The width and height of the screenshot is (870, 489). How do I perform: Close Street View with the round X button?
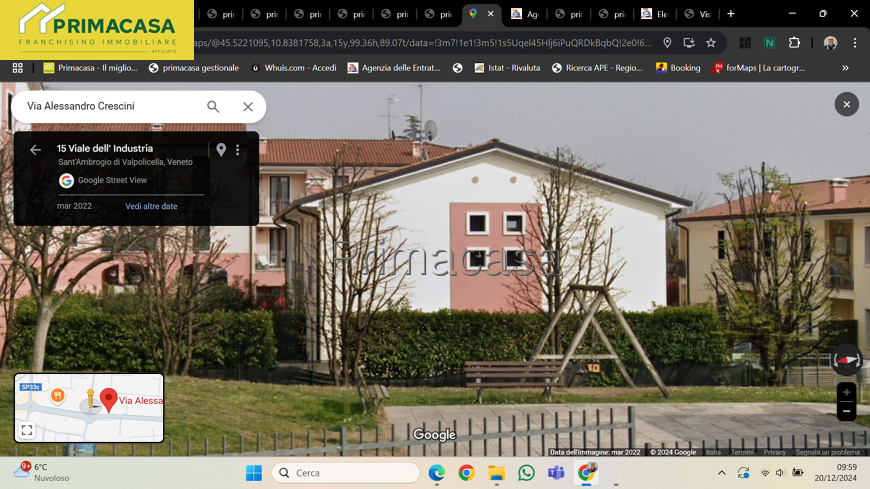pyautogui.click(x=847, y=104)
